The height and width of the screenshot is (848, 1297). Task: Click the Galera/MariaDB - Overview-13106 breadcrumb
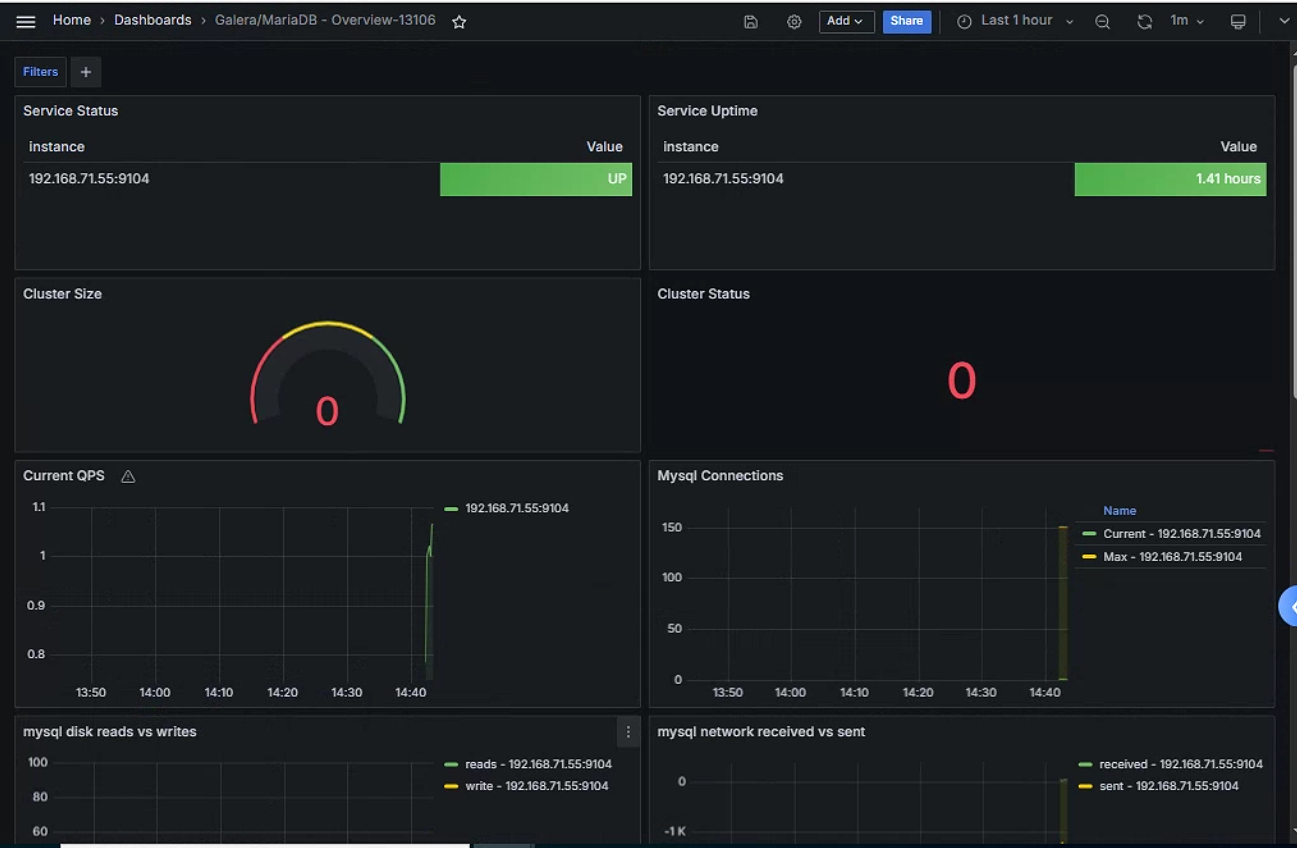[x=325, y=20]
